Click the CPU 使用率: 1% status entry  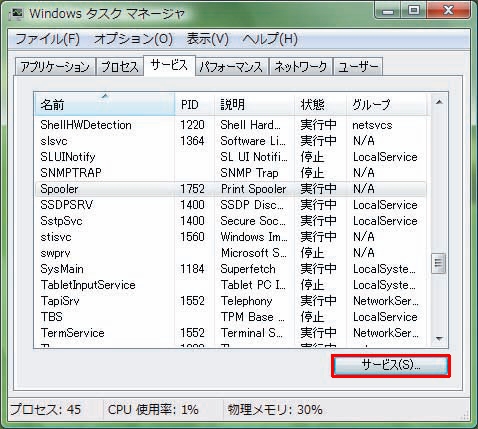coord(153,409)
